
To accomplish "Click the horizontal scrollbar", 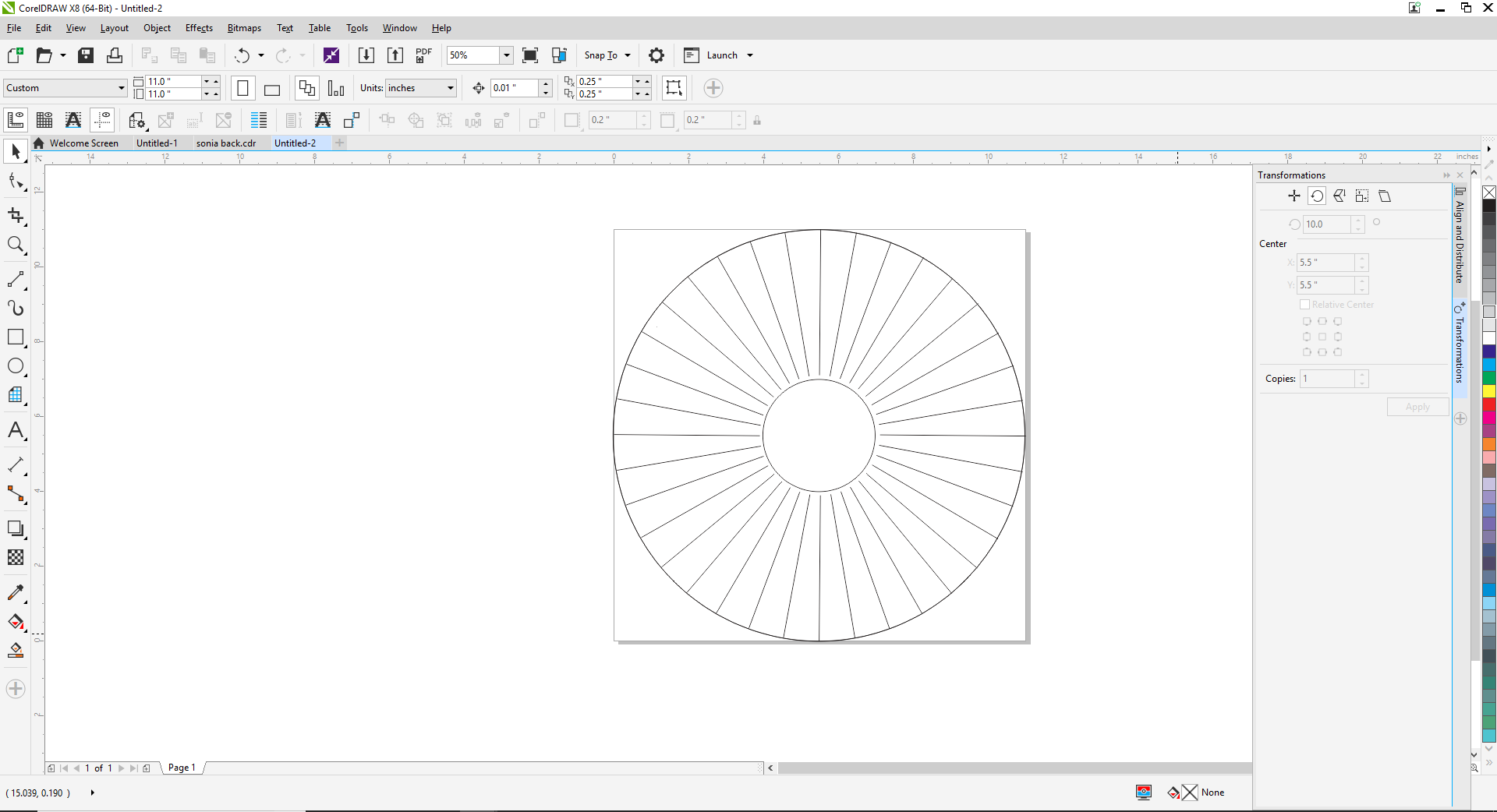I will click(1014, 768).
